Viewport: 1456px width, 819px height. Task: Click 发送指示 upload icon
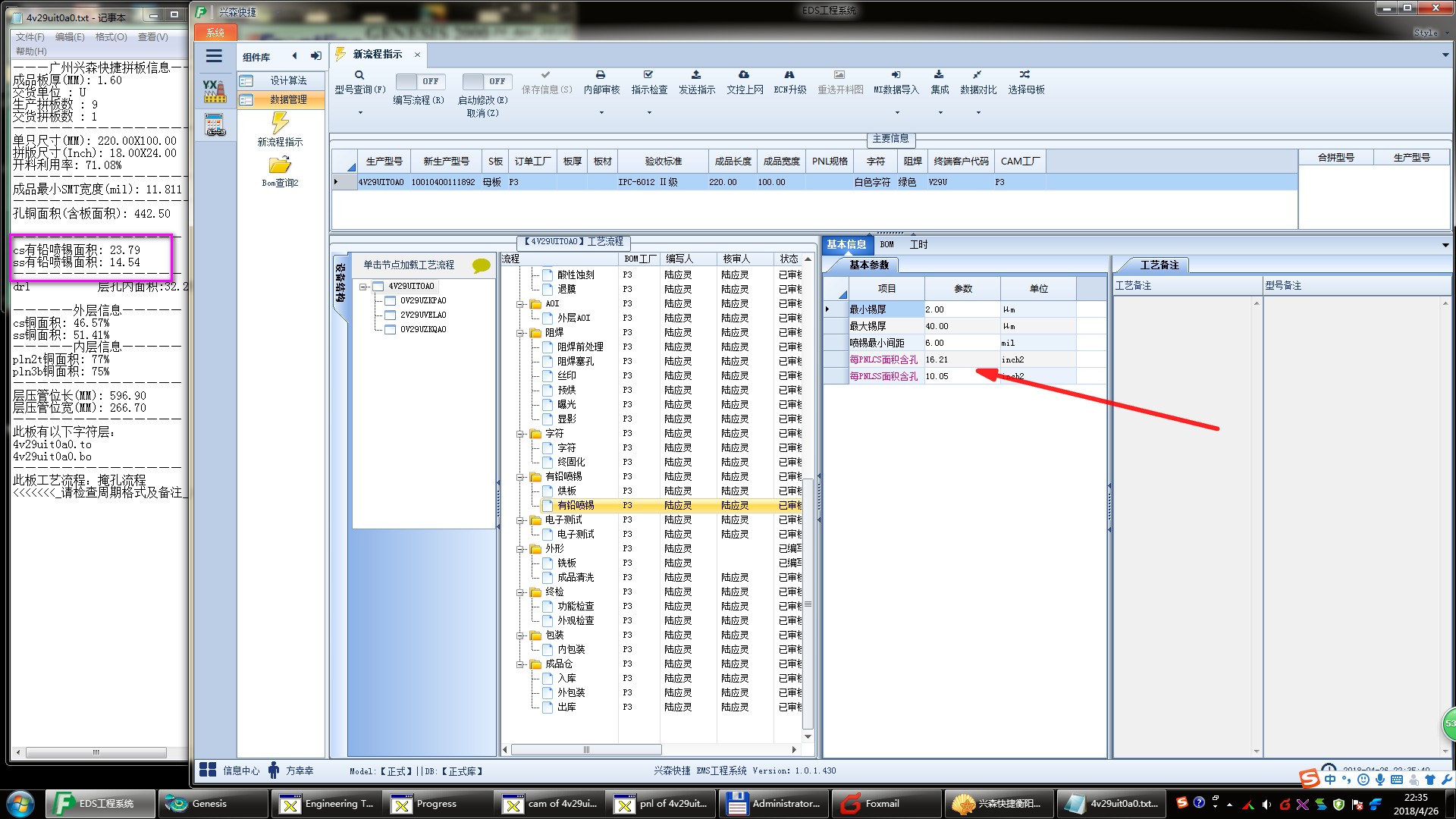pyautogui.click(x=696, y=75)
